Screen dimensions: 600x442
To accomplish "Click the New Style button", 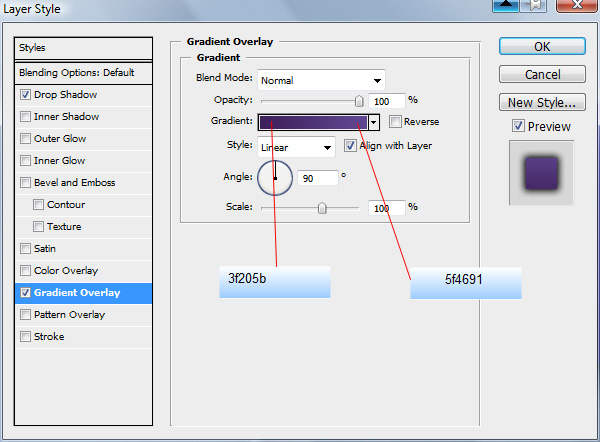I will (542, 102).
